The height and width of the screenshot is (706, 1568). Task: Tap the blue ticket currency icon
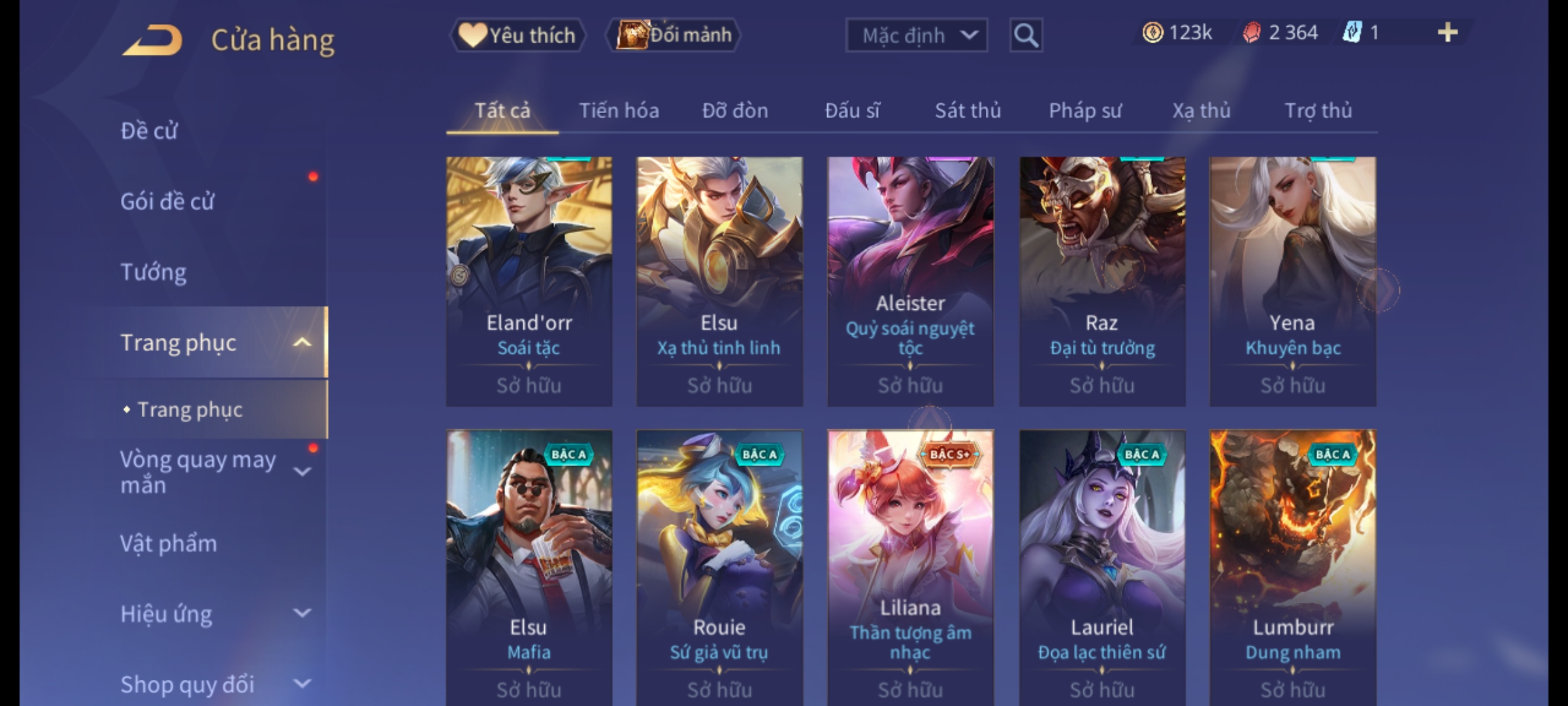[x=1352, y=33]
